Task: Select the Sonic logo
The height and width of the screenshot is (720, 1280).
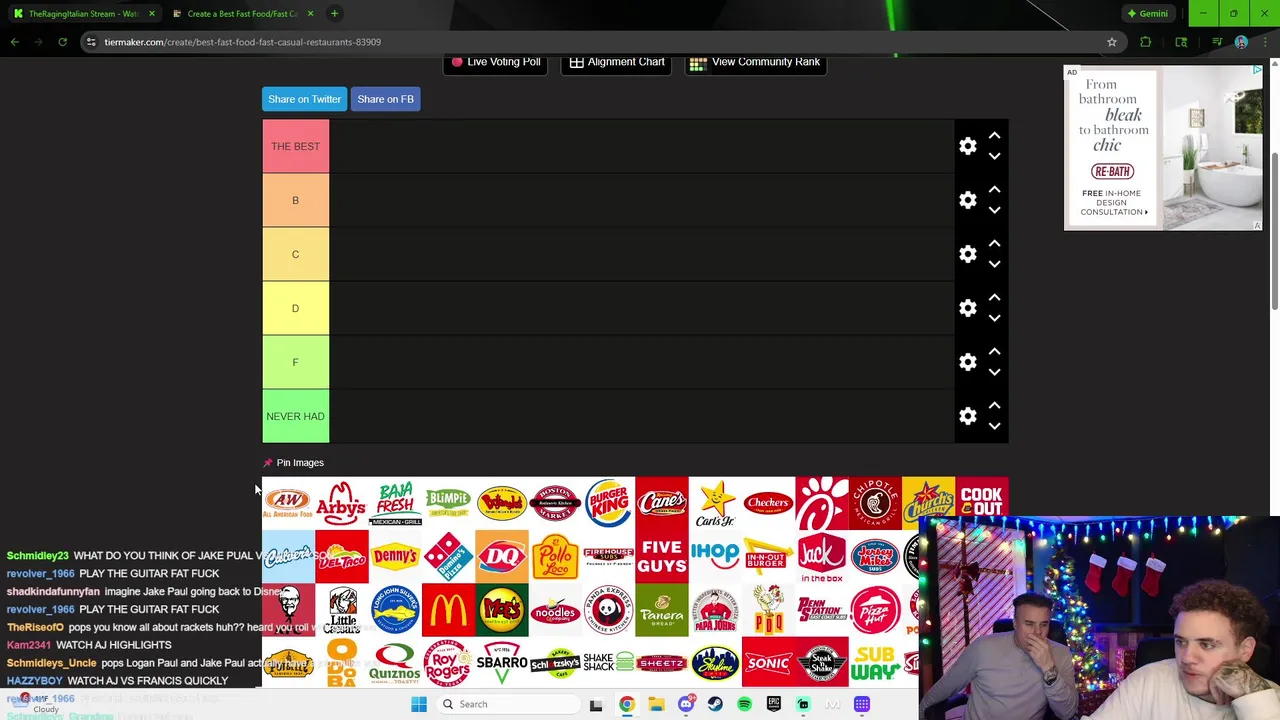Action: click(768, 663)
